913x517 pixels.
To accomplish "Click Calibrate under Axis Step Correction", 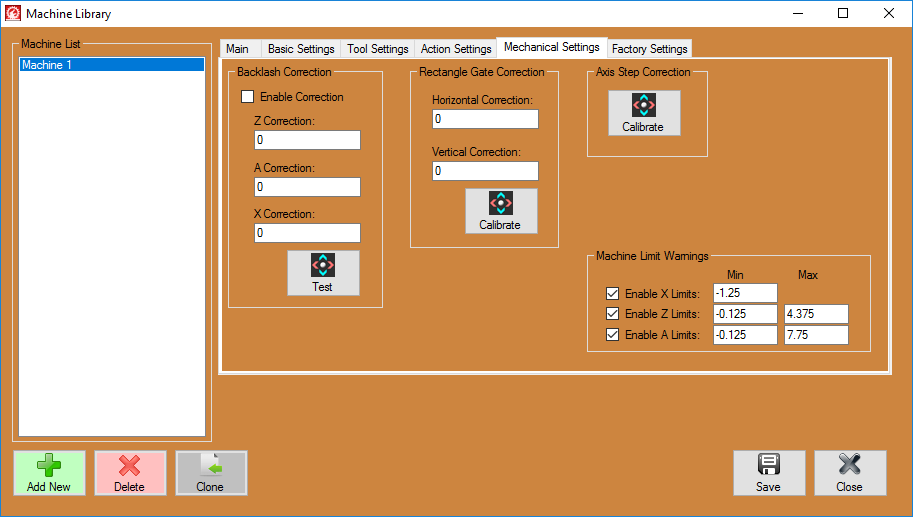I will pyautogui.click(x=643, y=113).
